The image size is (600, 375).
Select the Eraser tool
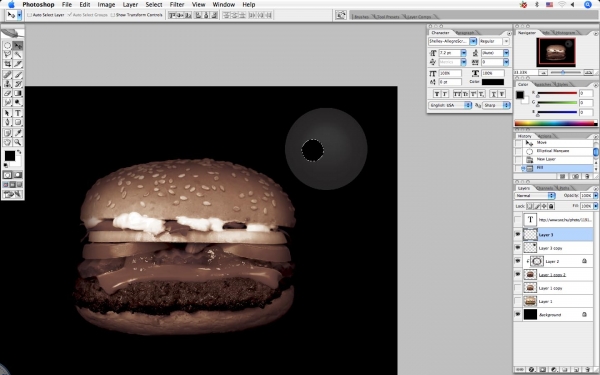click(x=7, y=93)
